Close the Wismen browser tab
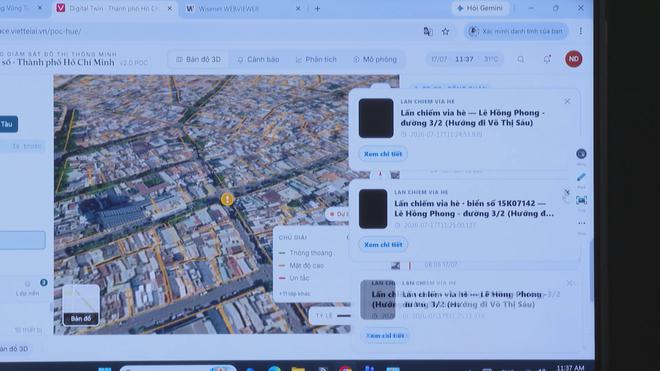This screenshot has height=371, width=660. 298,8
